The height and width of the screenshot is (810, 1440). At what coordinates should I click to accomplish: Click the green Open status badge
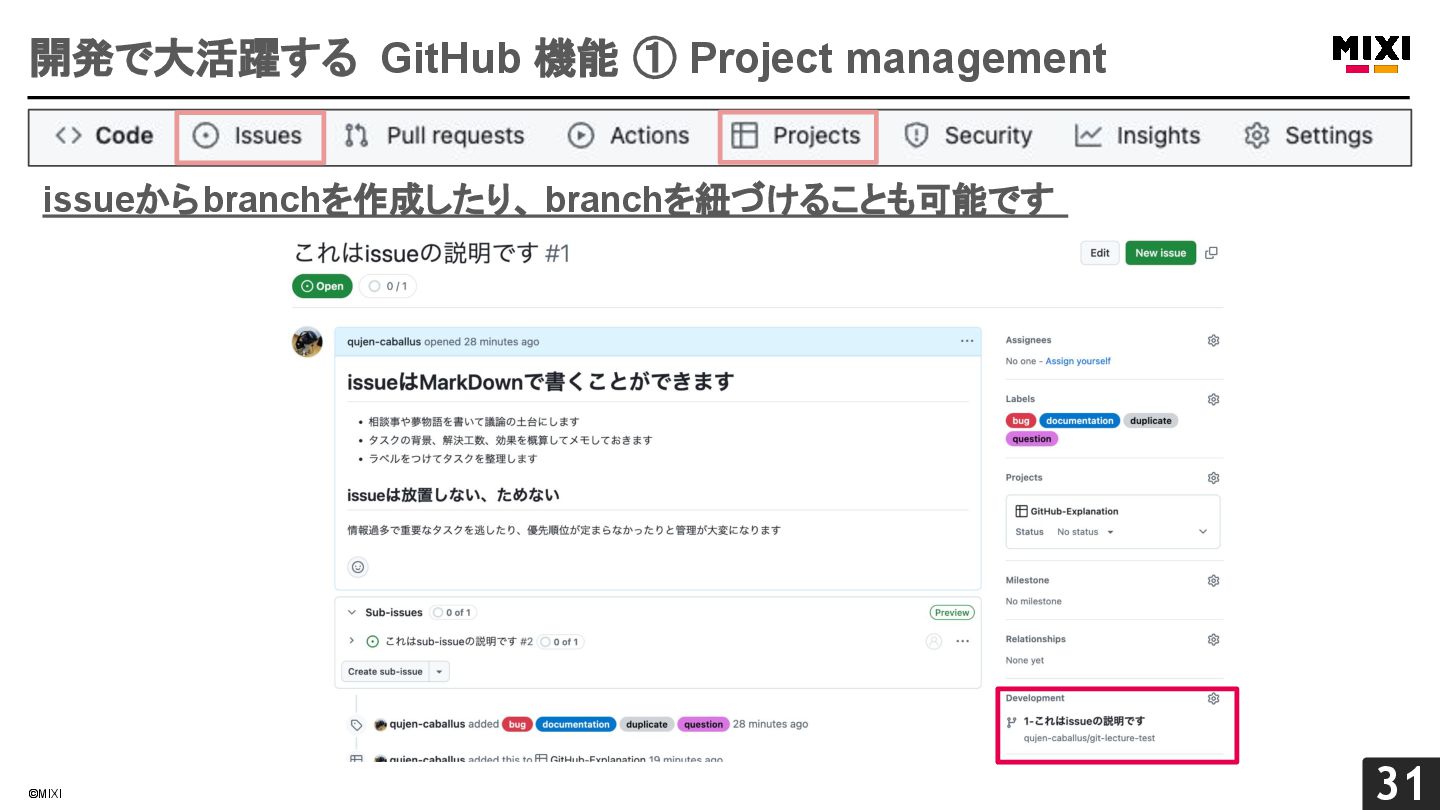pyautogui.click(x=322, y=286)
